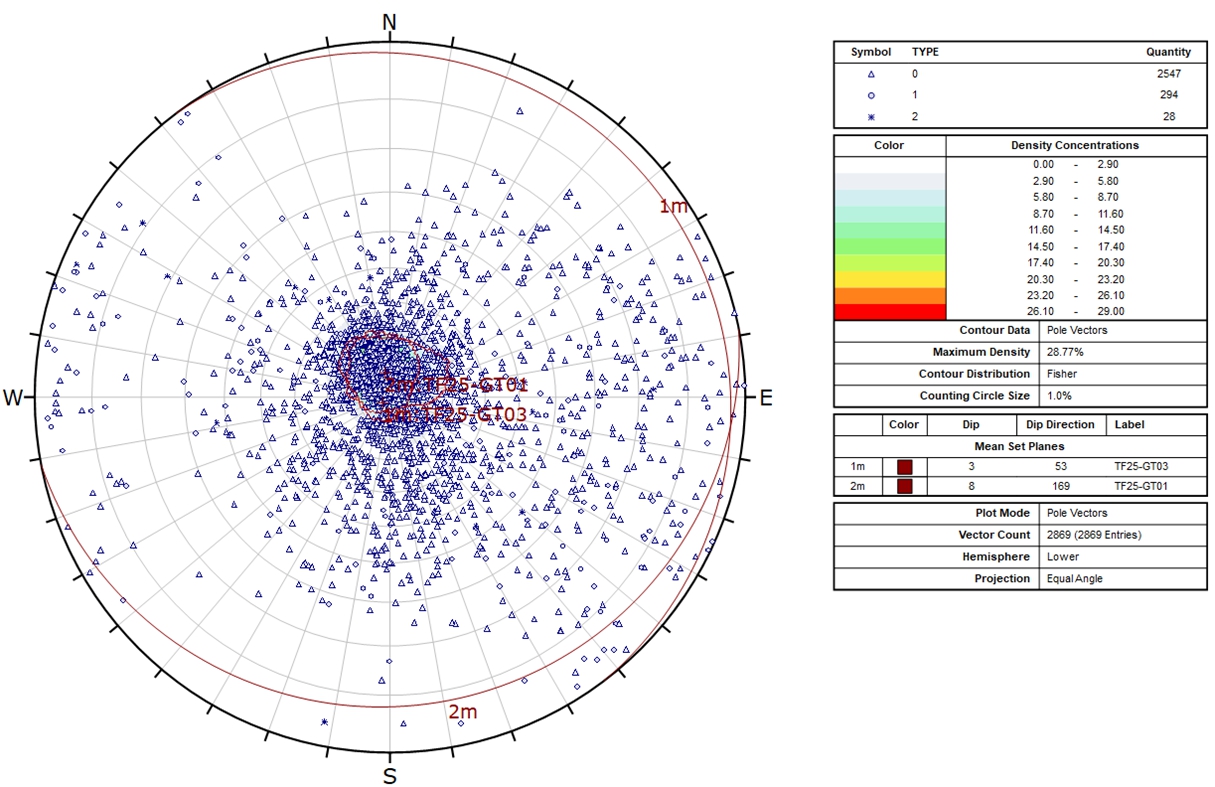Click the TF25-GT01 label in the Mean Set Planes table
The height and width of the screenshot is (787, 1215).
(x=1141, y=487)
